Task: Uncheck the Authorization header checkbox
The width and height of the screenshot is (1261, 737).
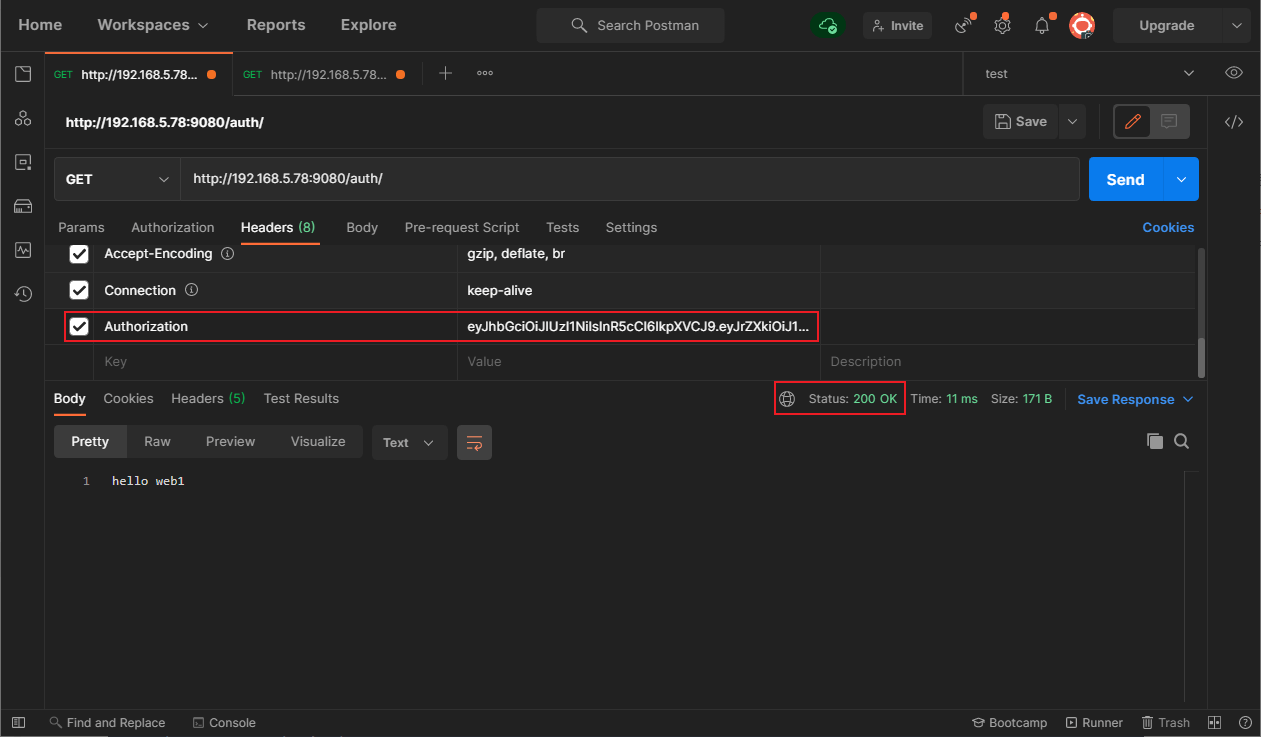Action: pos(79,326)
